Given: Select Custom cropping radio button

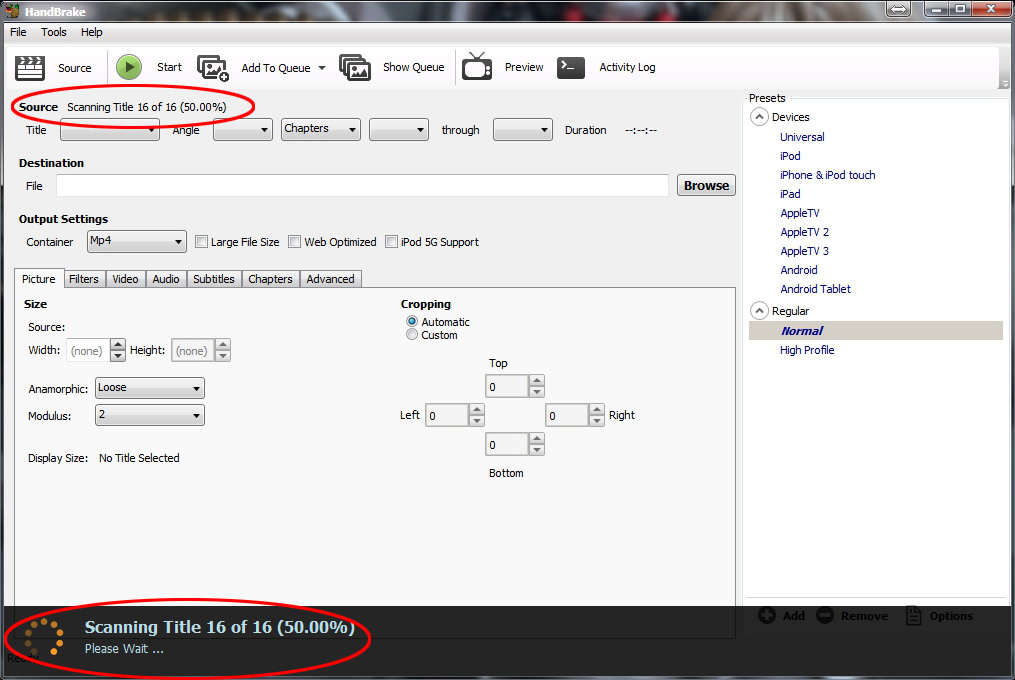Looking at the screenshot, I should pyautogui.click(x=412, y=335).
